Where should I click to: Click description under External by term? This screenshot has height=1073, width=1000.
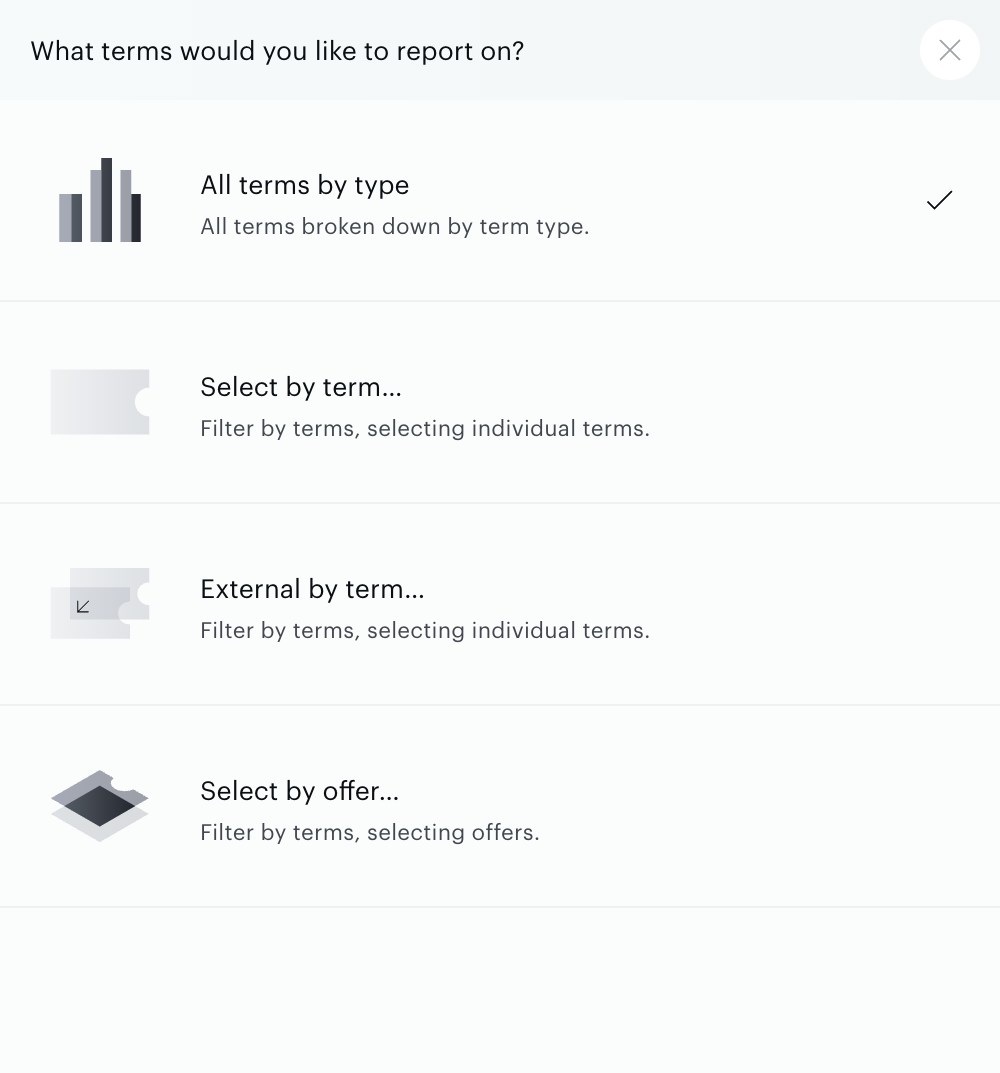[x=425, y=630]
